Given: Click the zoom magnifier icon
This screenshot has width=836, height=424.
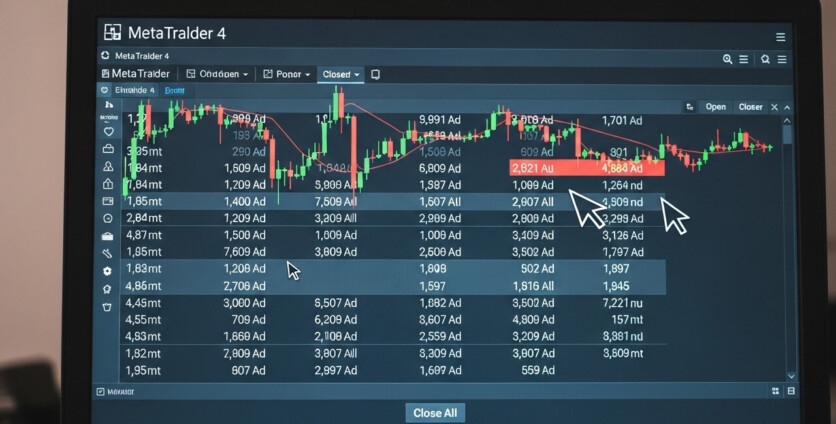Looking at the screenshot, I should click(727, 59).
